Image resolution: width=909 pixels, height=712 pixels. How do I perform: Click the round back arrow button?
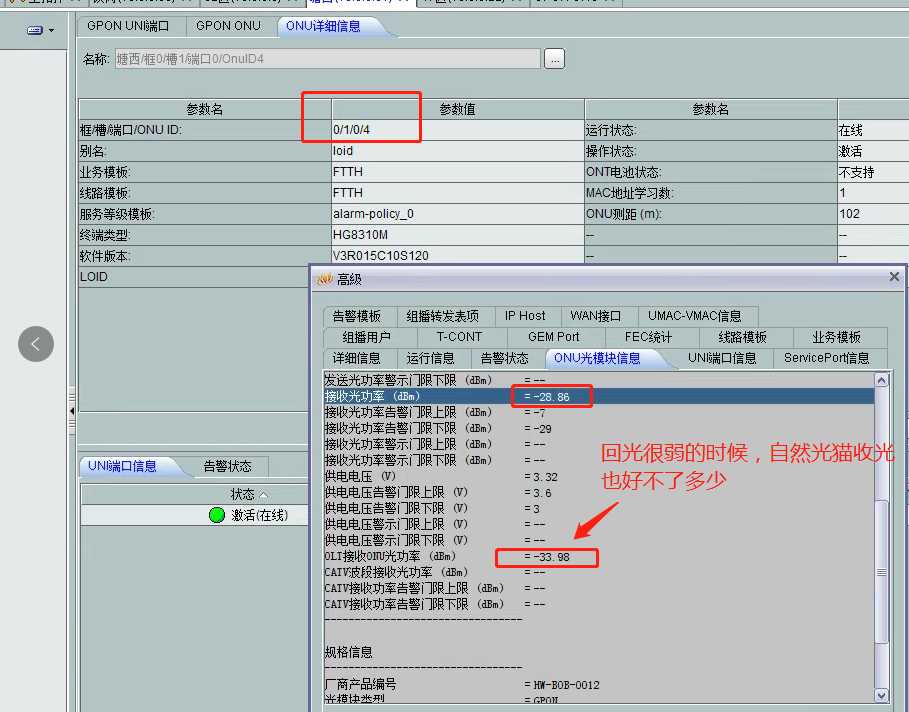[x=36, y=344]
